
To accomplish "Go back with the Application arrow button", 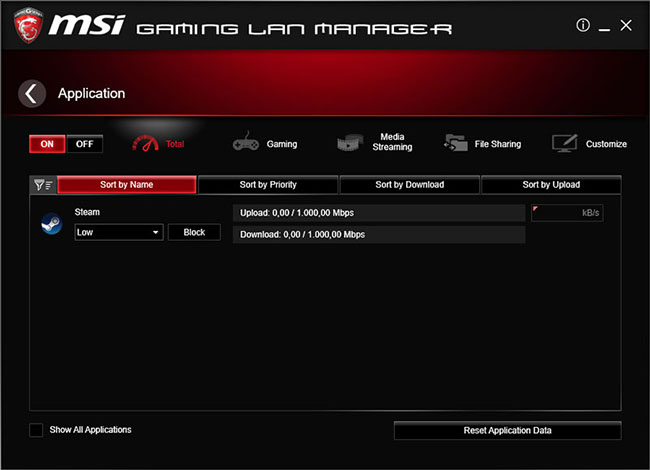I will 32,94.
